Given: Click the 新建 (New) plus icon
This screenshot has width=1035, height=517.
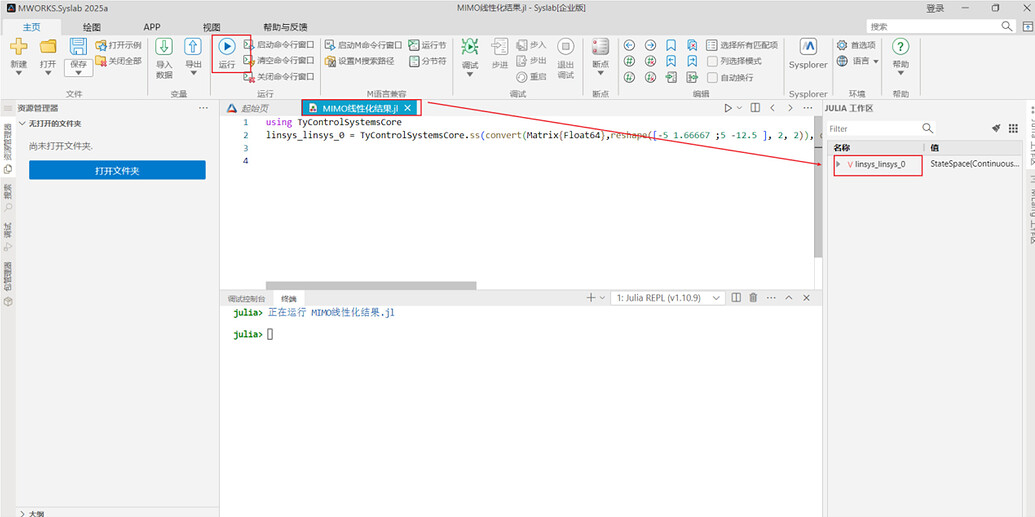Looking at the screenshot, I should point(18,46).
